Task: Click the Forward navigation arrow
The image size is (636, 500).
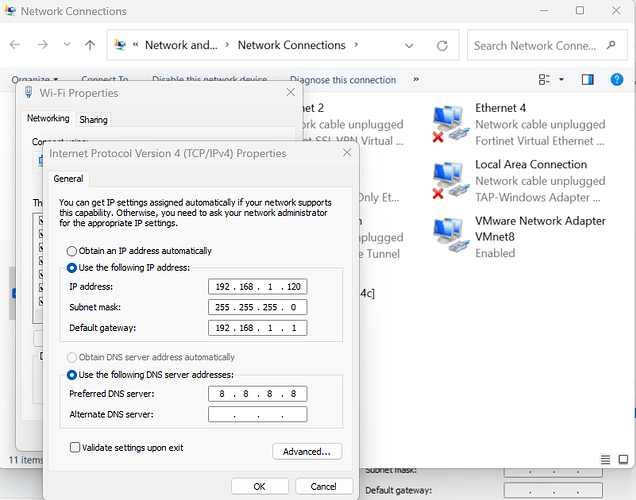Action: tap(42, 45)
